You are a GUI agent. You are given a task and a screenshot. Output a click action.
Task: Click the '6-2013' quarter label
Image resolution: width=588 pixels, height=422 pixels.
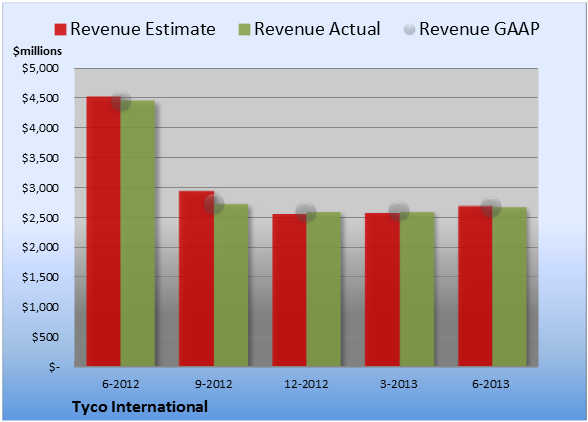491,384
